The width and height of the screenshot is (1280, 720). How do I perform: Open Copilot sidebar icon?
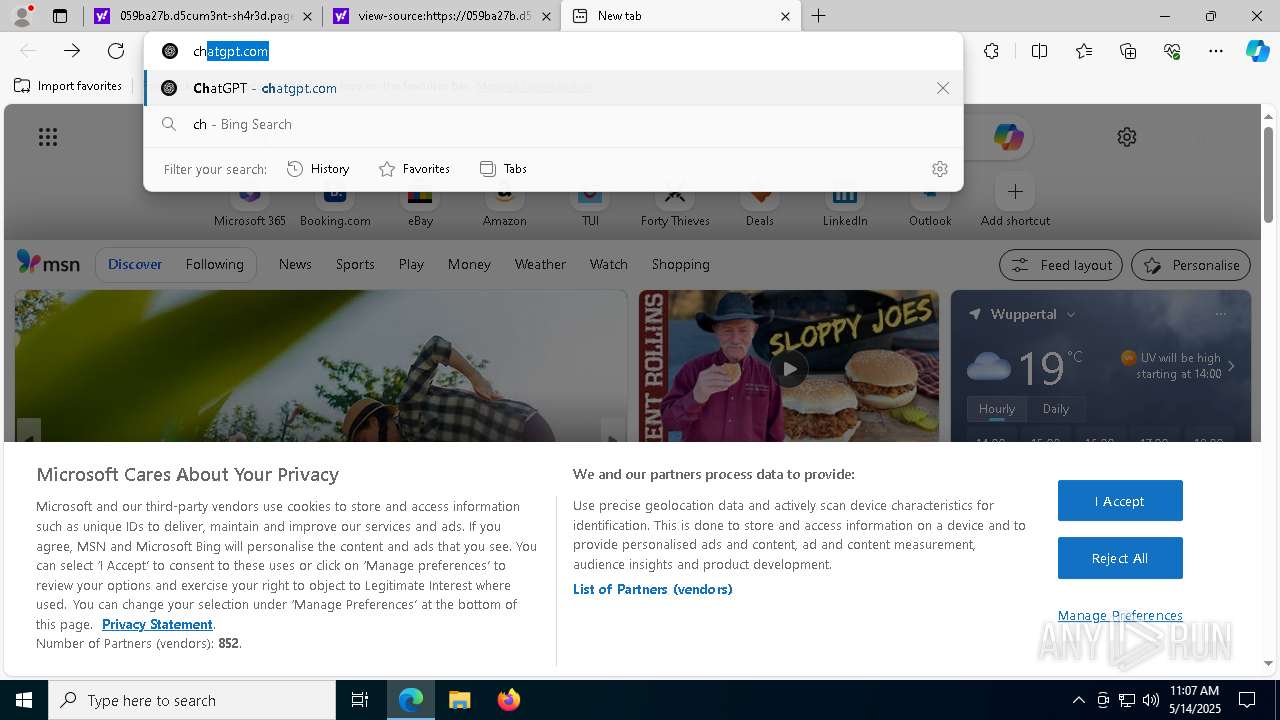coord(1258,51)
